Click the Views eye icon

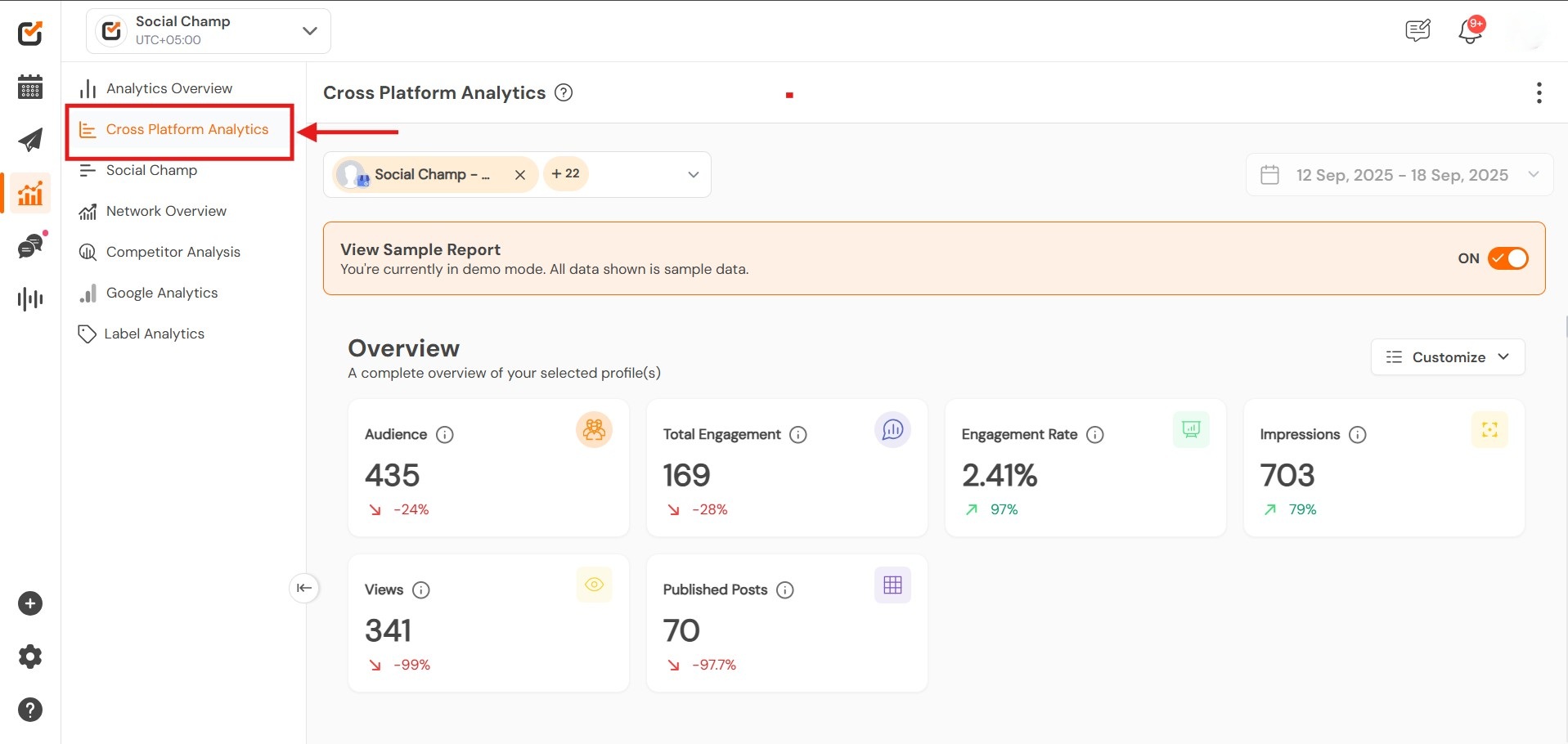[595, 585]
